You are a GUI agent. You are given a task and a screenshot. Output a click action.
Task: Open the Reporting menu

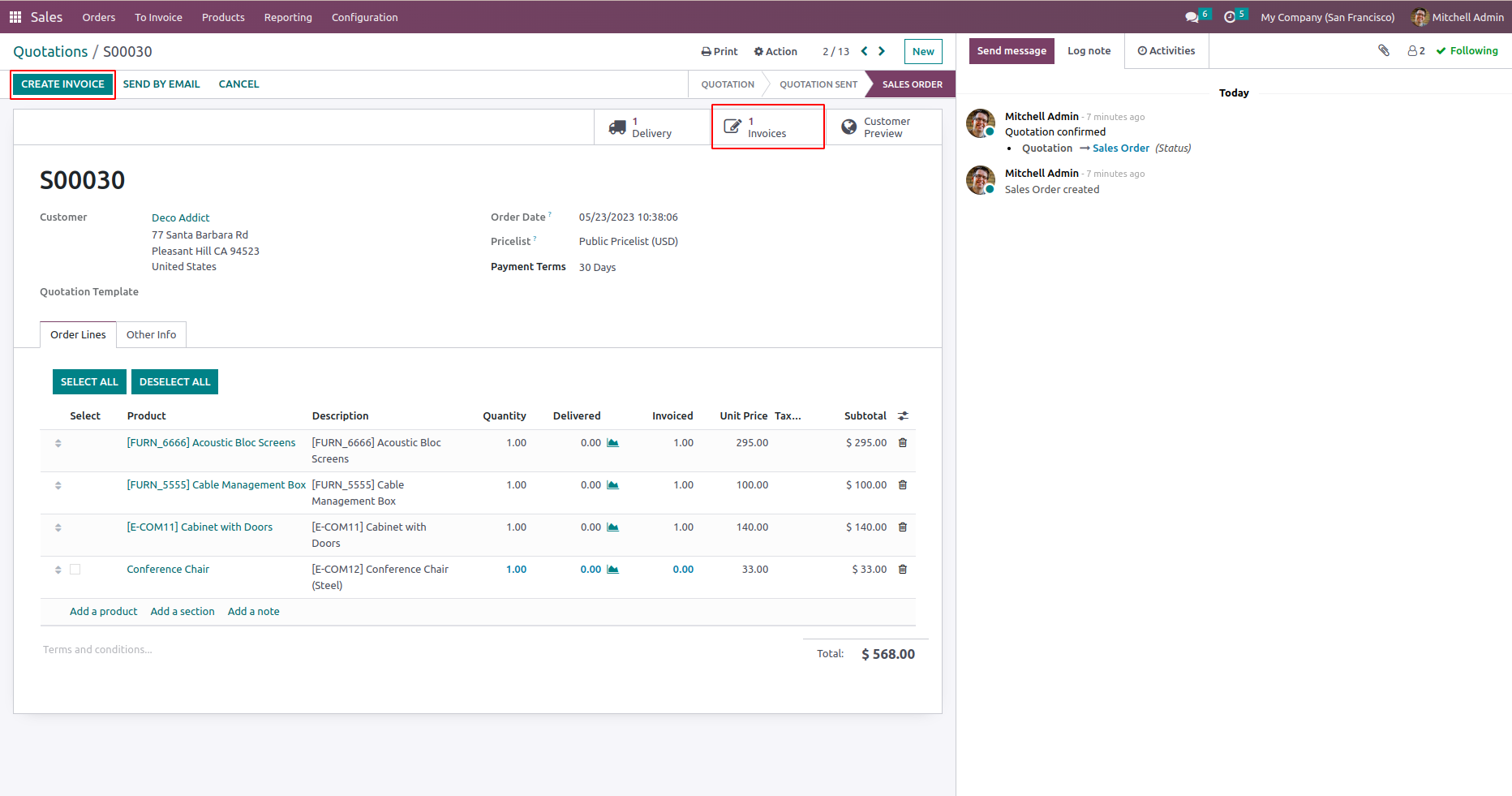click(288, 17)
